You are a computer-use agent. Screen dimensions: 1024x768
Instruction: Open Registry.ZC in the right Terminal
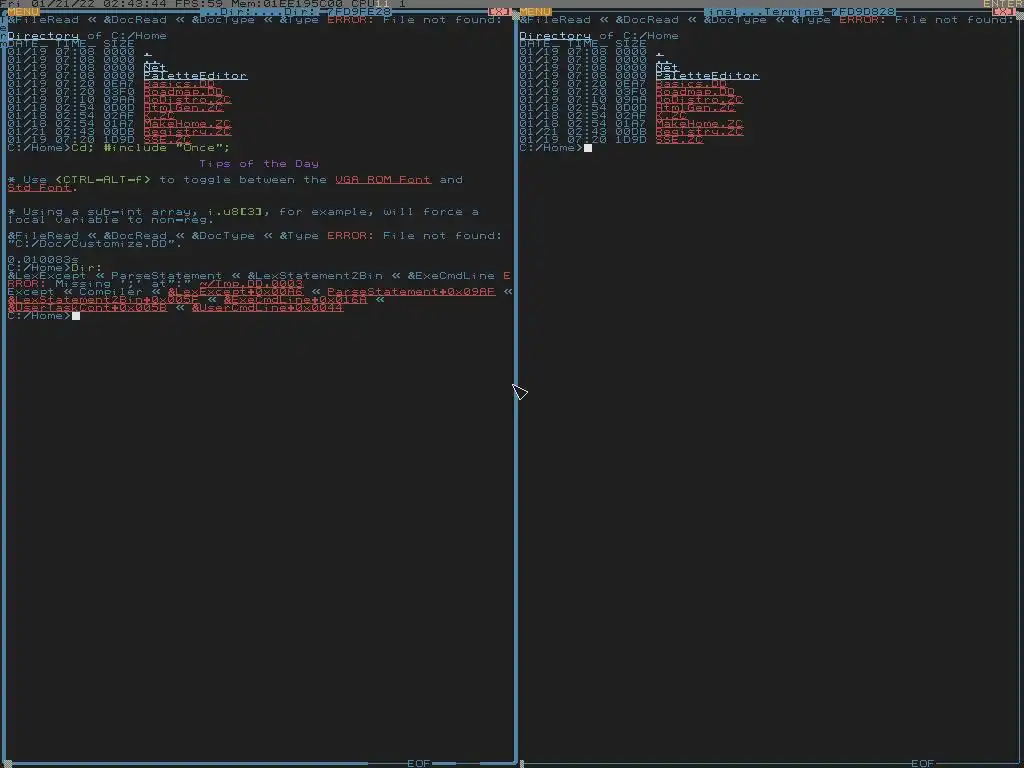tap(699, 131)
